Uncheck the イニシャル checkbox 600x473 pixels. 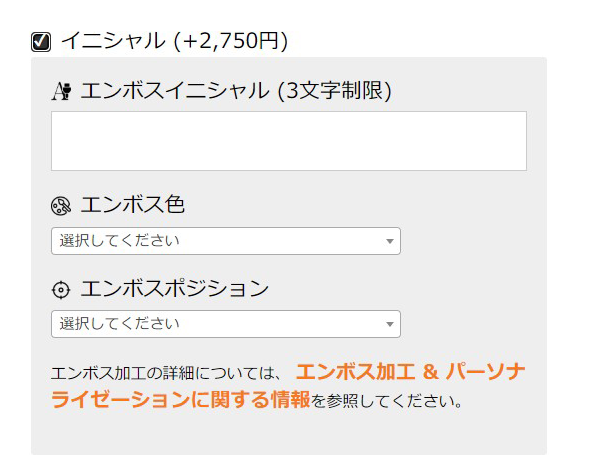coord(41,42)
